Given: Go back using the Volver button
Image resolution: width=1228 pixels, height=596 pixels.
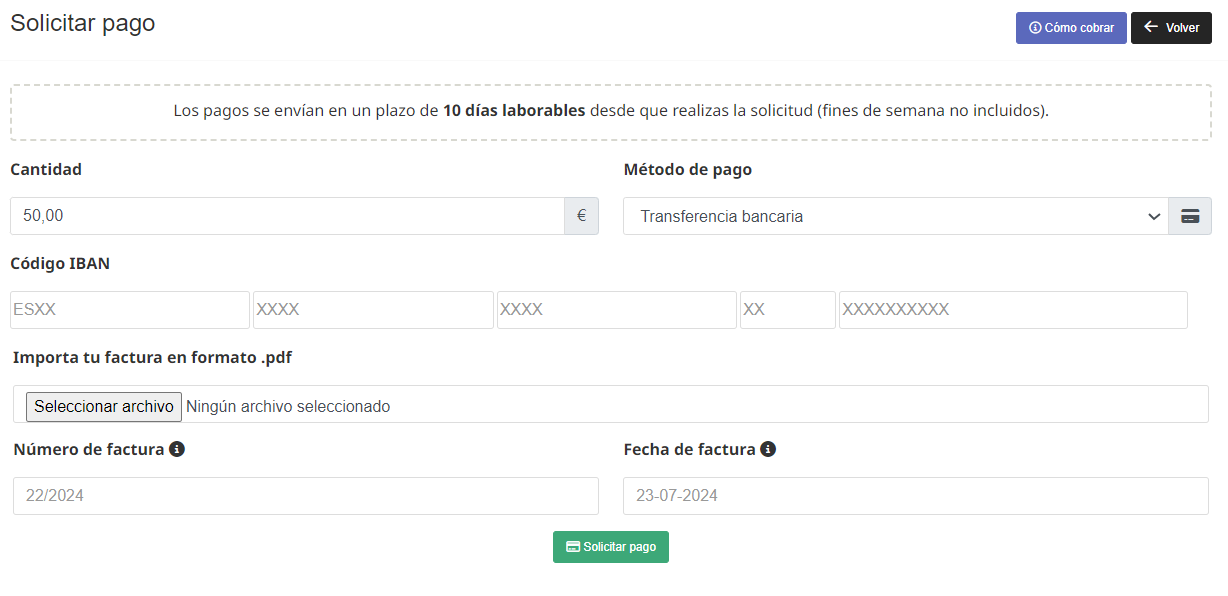Looking at the screenshot, I should point(1171,28).
